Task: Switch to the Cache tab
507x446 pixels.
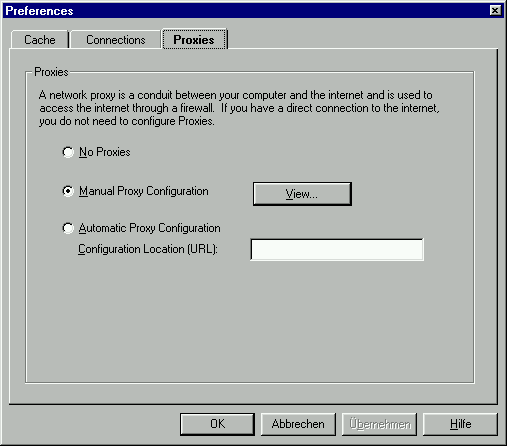Action: tap(40, 40)
